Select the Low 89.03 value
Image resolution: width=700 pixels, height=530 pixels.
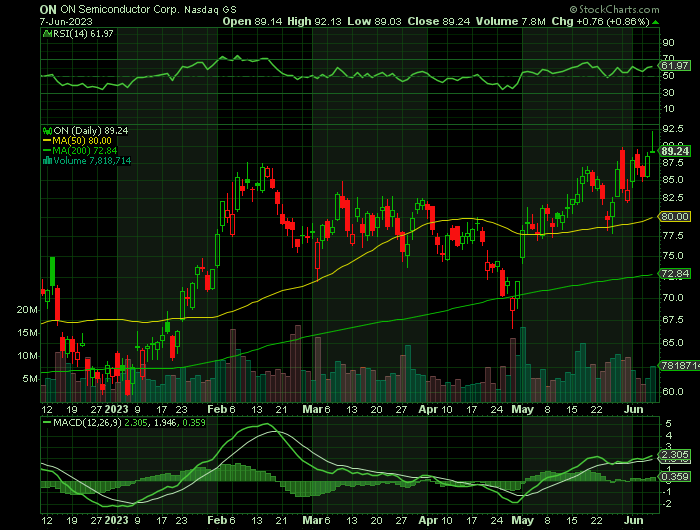tap(376, 21)
